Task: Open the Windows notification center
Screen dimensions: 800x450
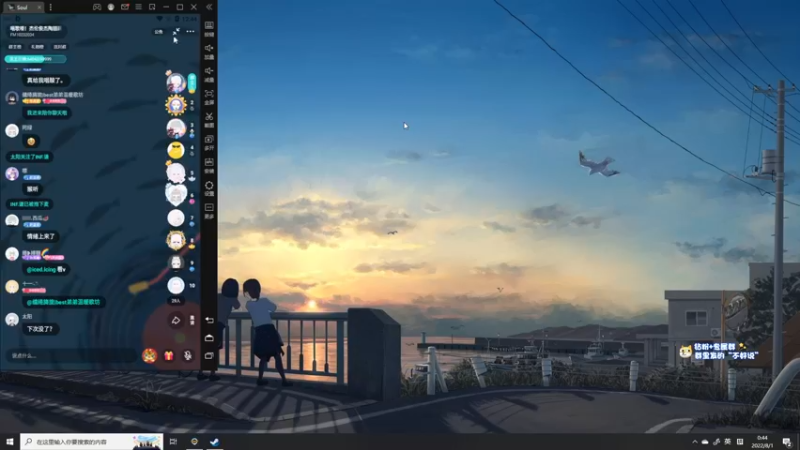Action: pyautogui.click(x=787, y=442)
